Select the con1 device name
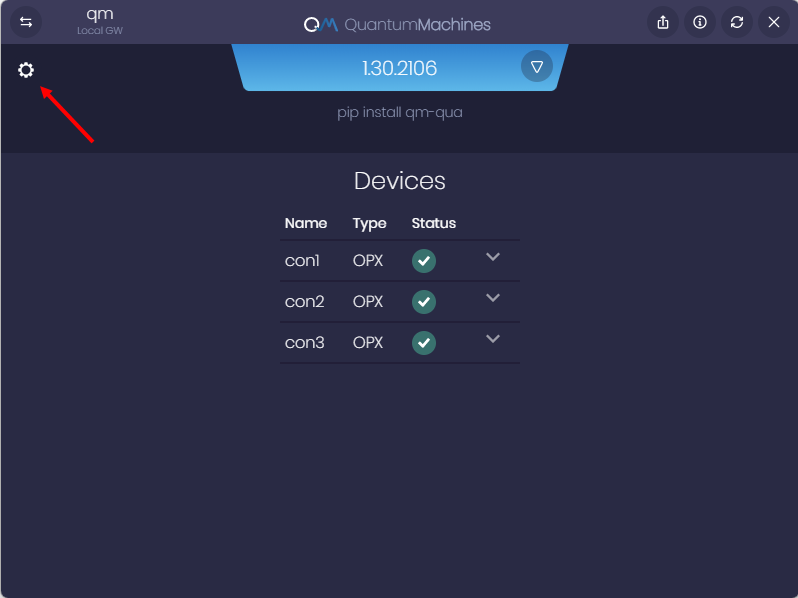Image resolution: width=798 pixels, height=598 pixels. [x=302, y=261]
